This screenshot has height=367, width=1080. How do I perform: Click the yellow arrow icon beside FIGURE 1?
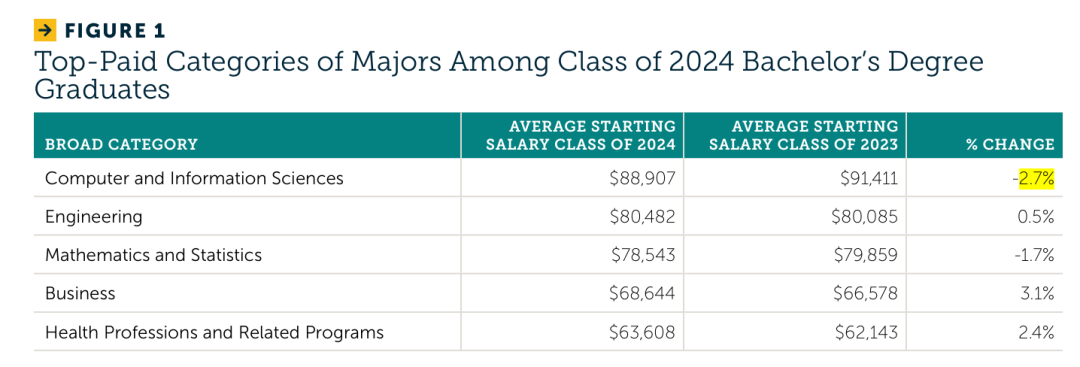click(x=45, y=31)
